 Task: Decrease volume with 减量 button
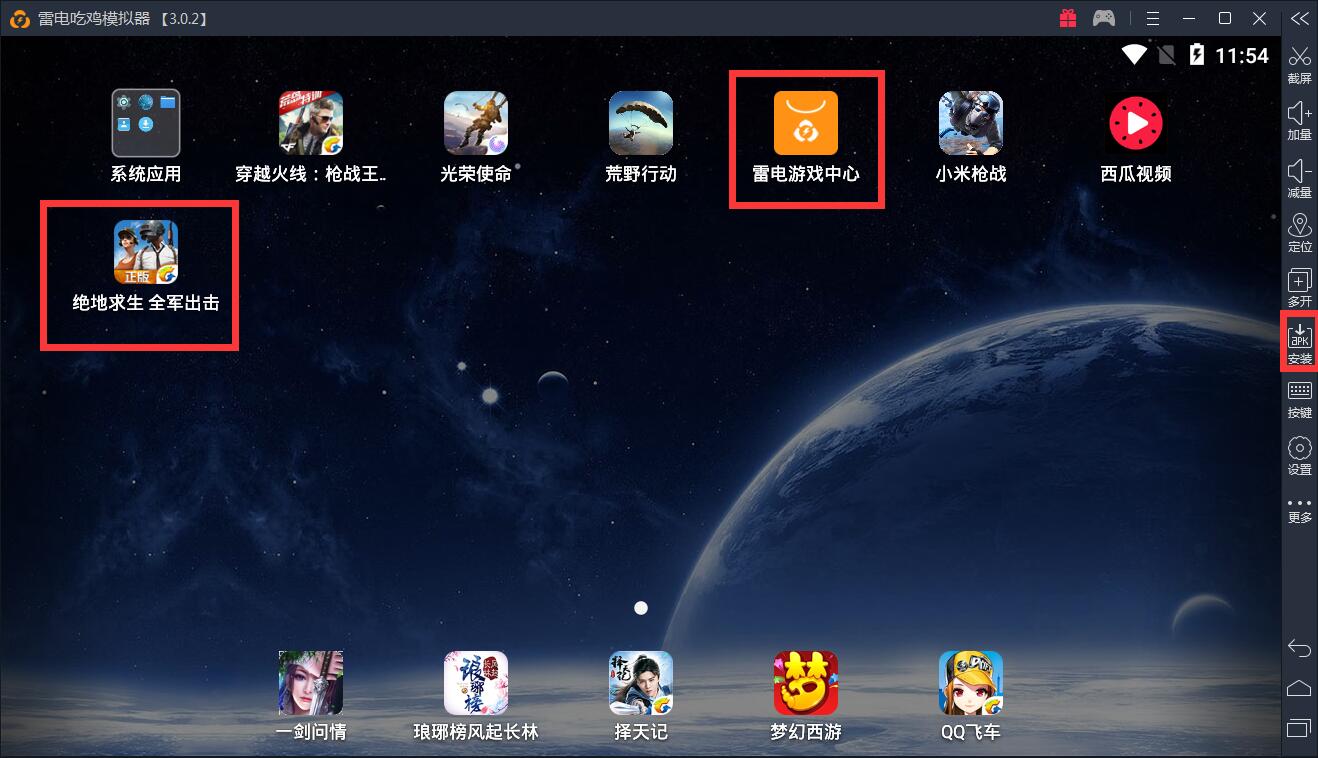point(1299,177)
